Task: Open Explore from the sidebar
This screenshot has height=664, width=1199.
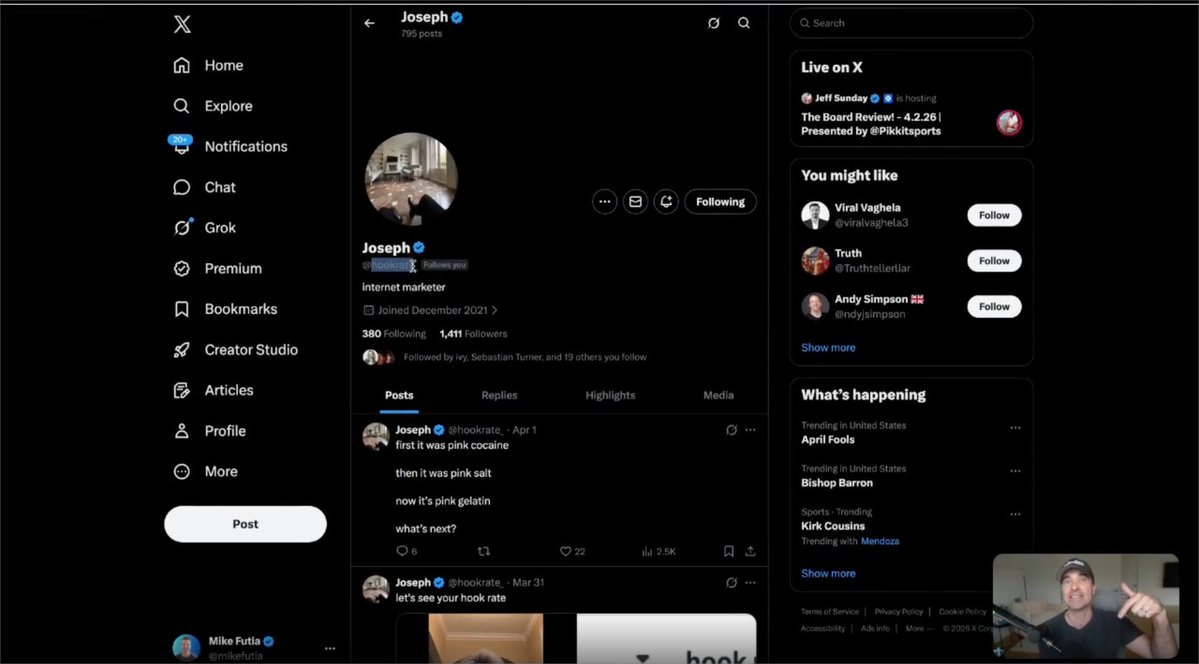Action: pos(213,106)
